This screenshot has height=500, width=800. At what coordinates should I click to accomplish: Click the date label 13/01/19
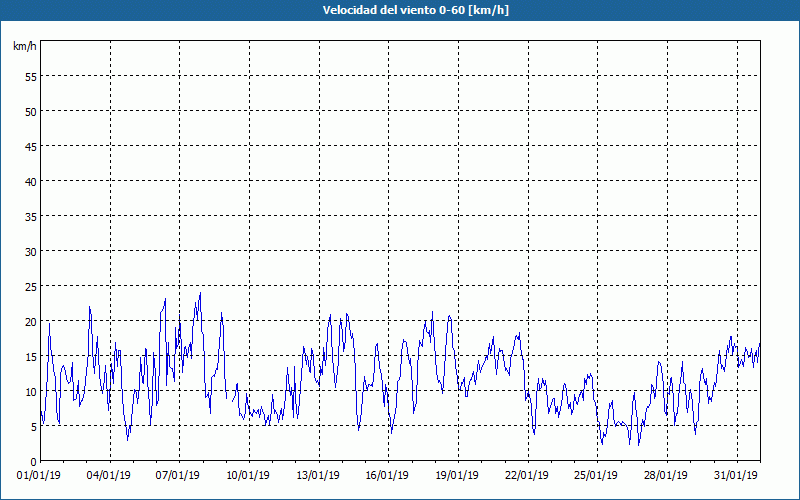317,476
